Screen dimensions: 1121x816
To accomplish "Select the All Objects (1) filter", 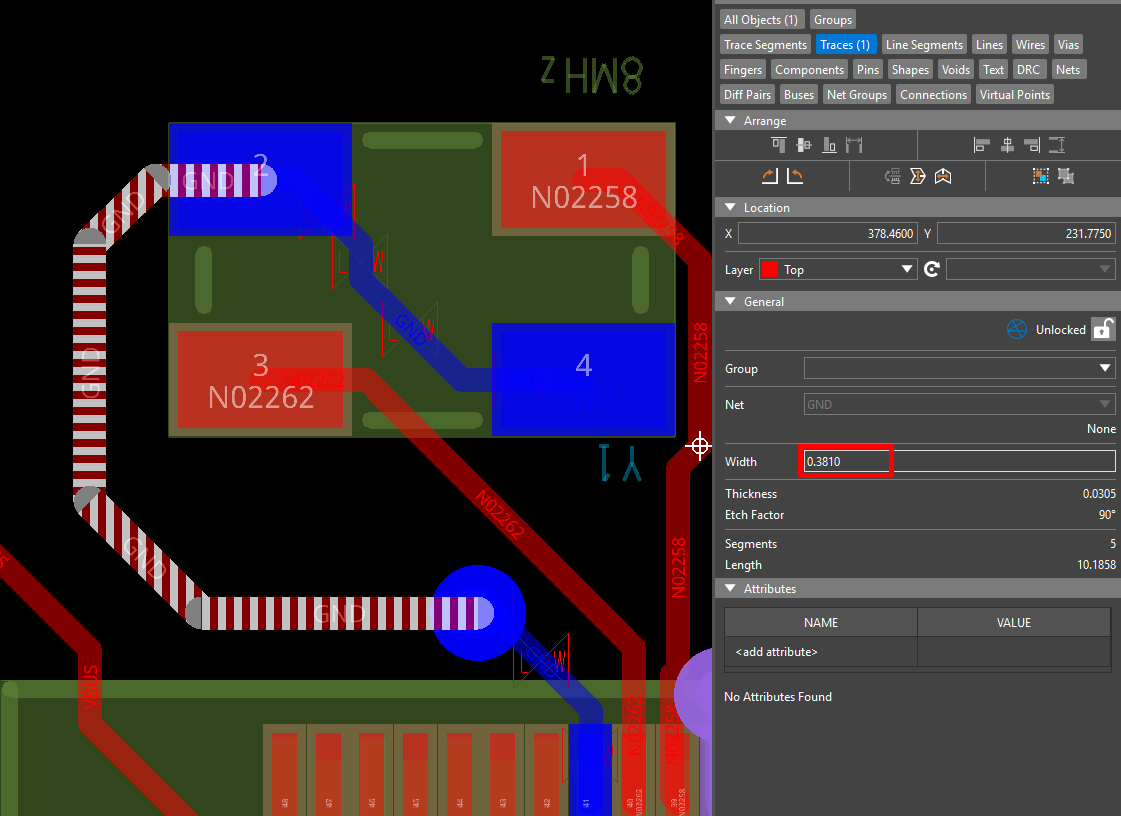I will click(761, 20).
